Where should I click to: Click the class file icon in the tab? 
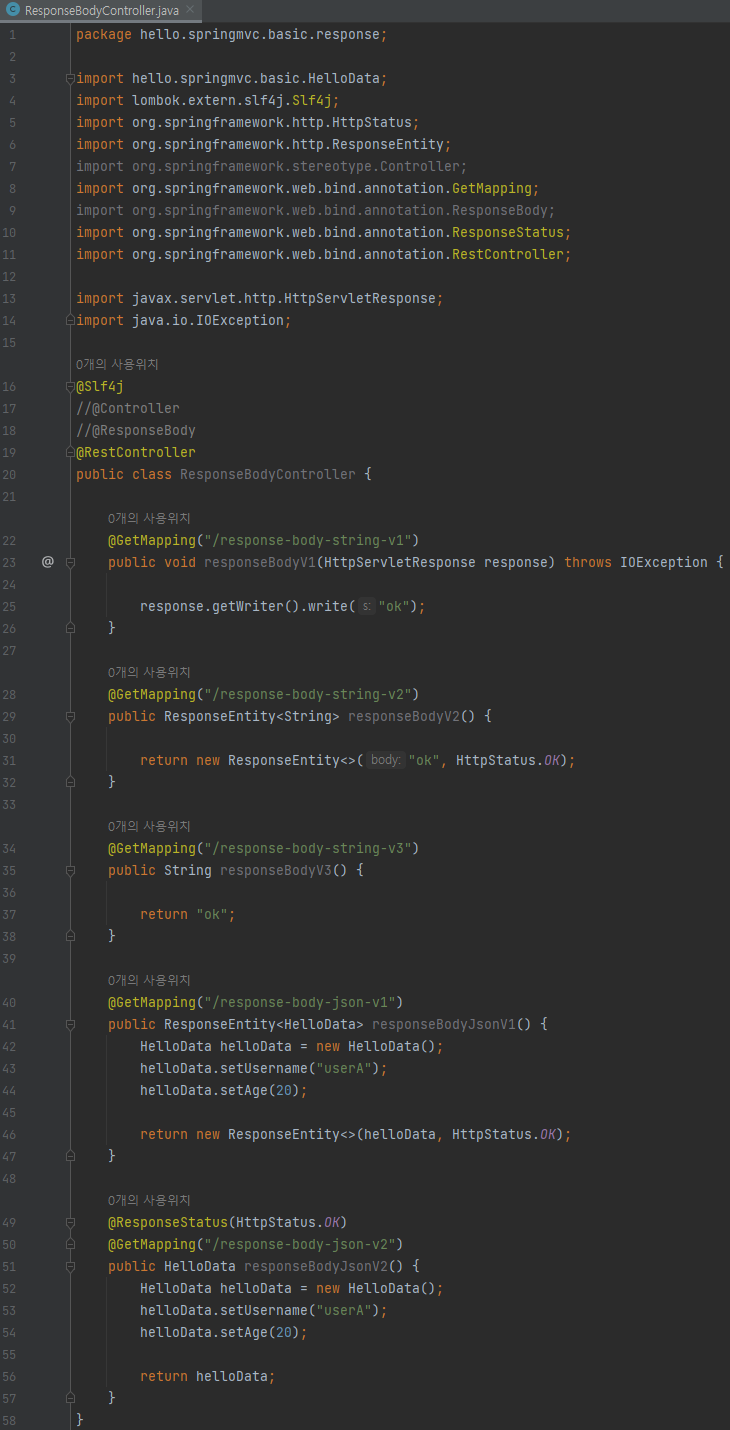(x=12, y=10)
